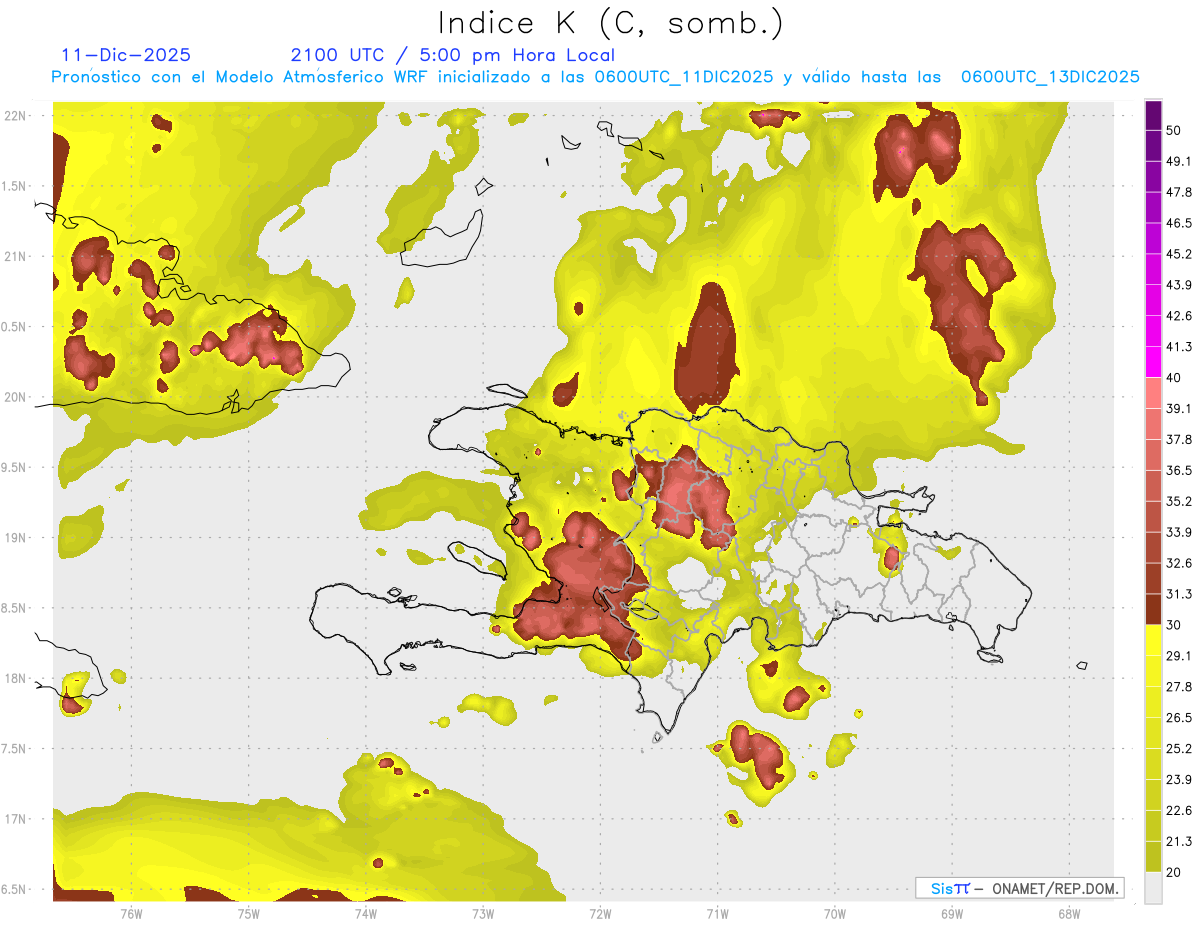1200x927 pixels.
Task: Click the colorbar value 27.8
Action: [x=1179, y=687]
